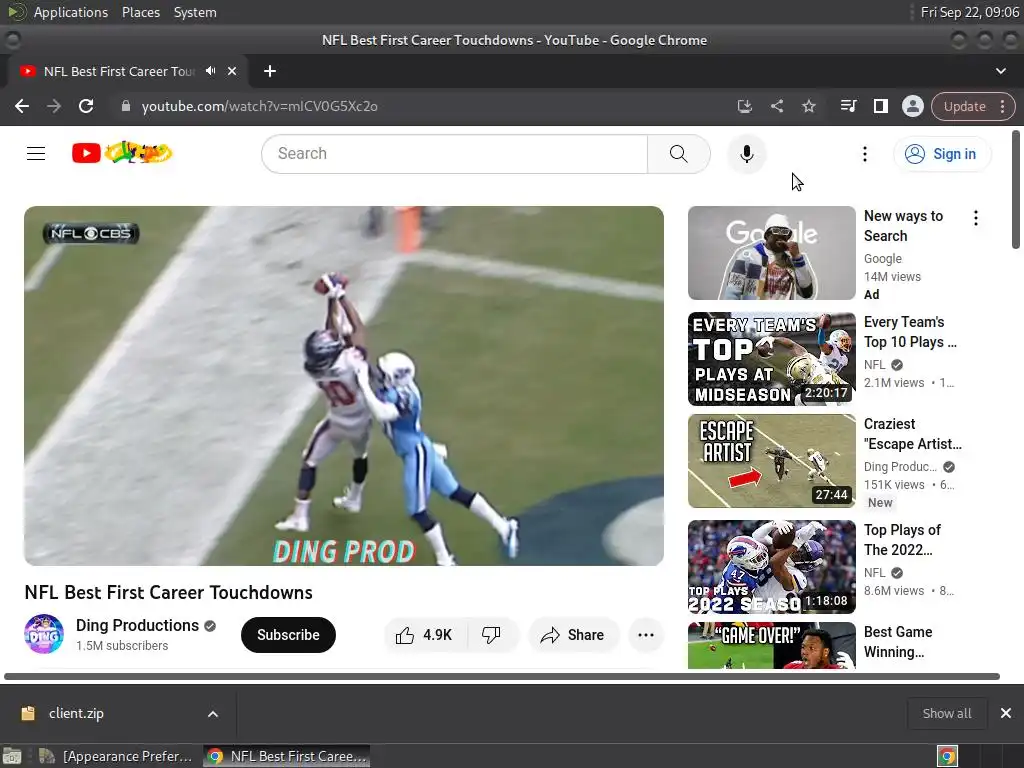Open the Ding Productions channel name link
Screen dimensions: 1024x768
click(x=137, y=626)
